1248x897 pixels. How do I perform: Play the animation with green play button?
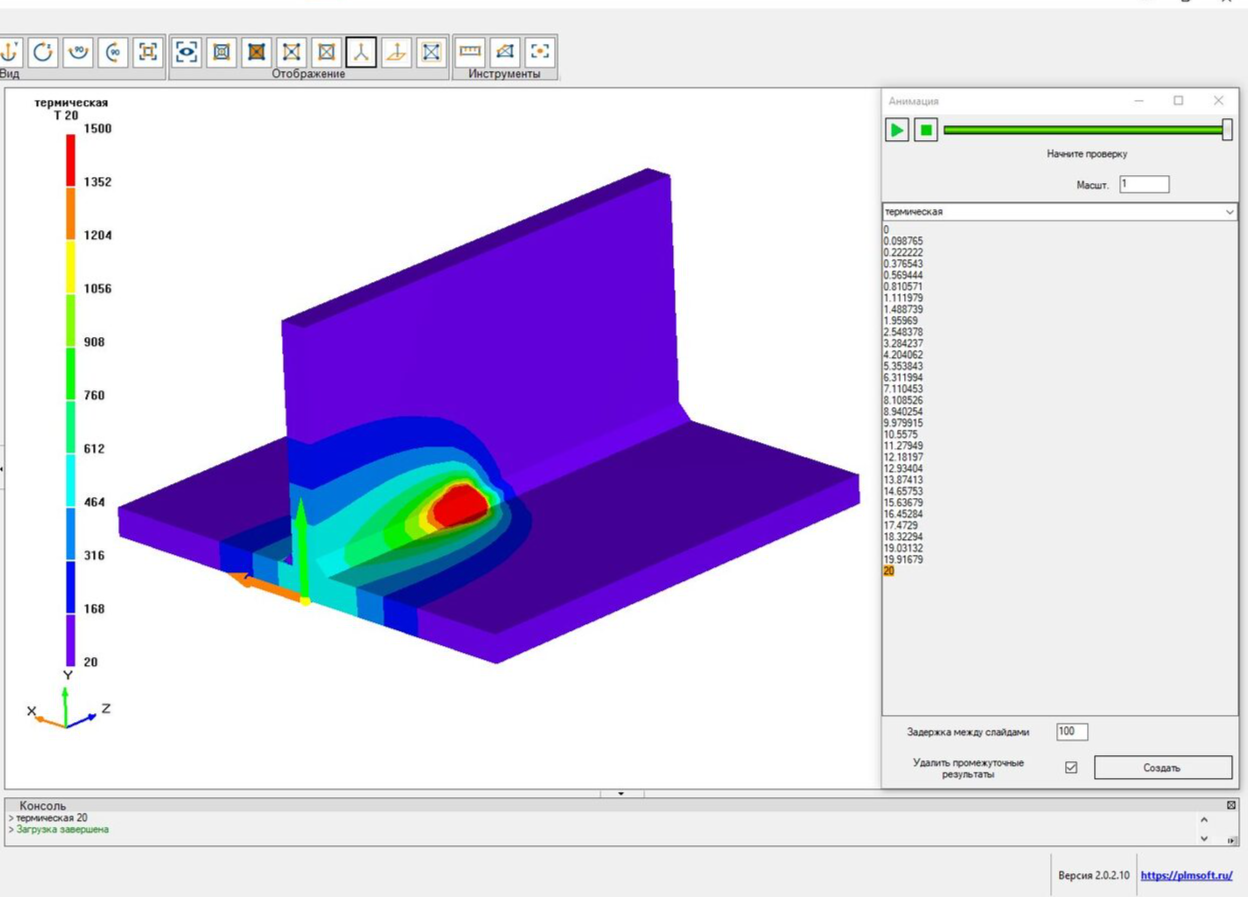click(x=897, y=130)
